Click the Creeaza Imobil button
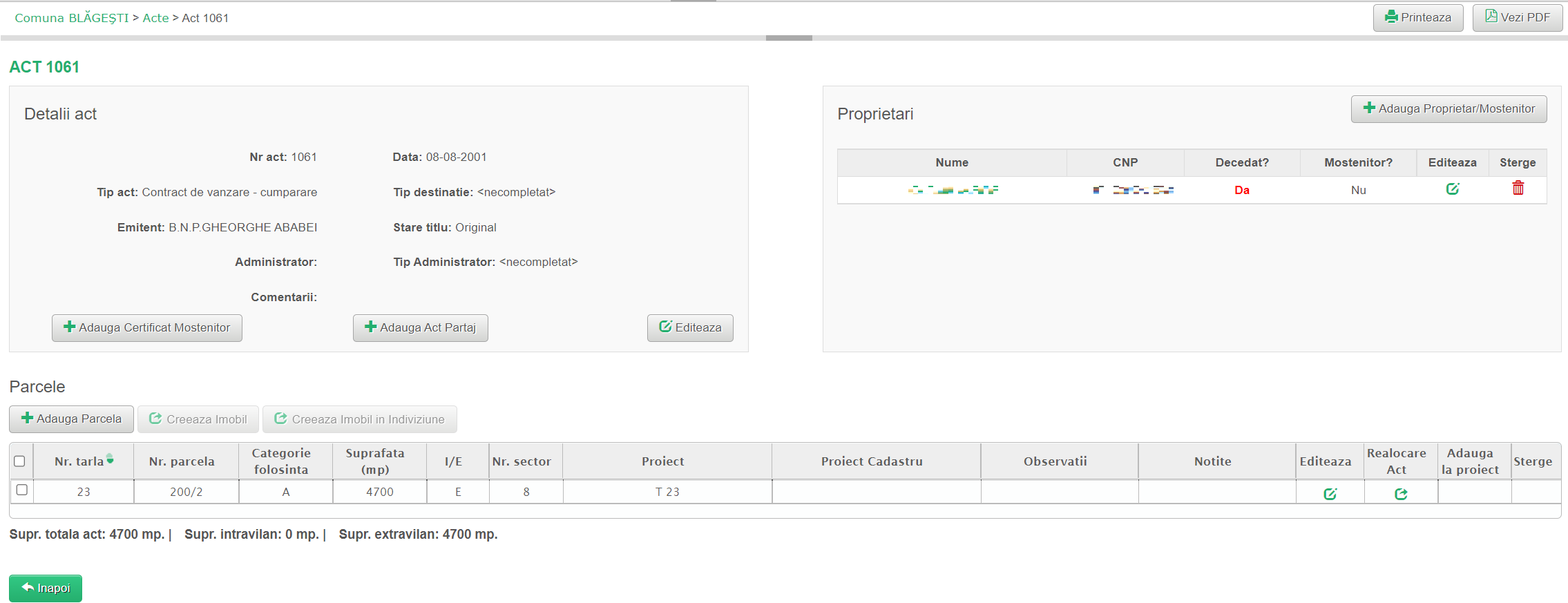This screenshot has height=603, width=1568. tap(198, 419)
